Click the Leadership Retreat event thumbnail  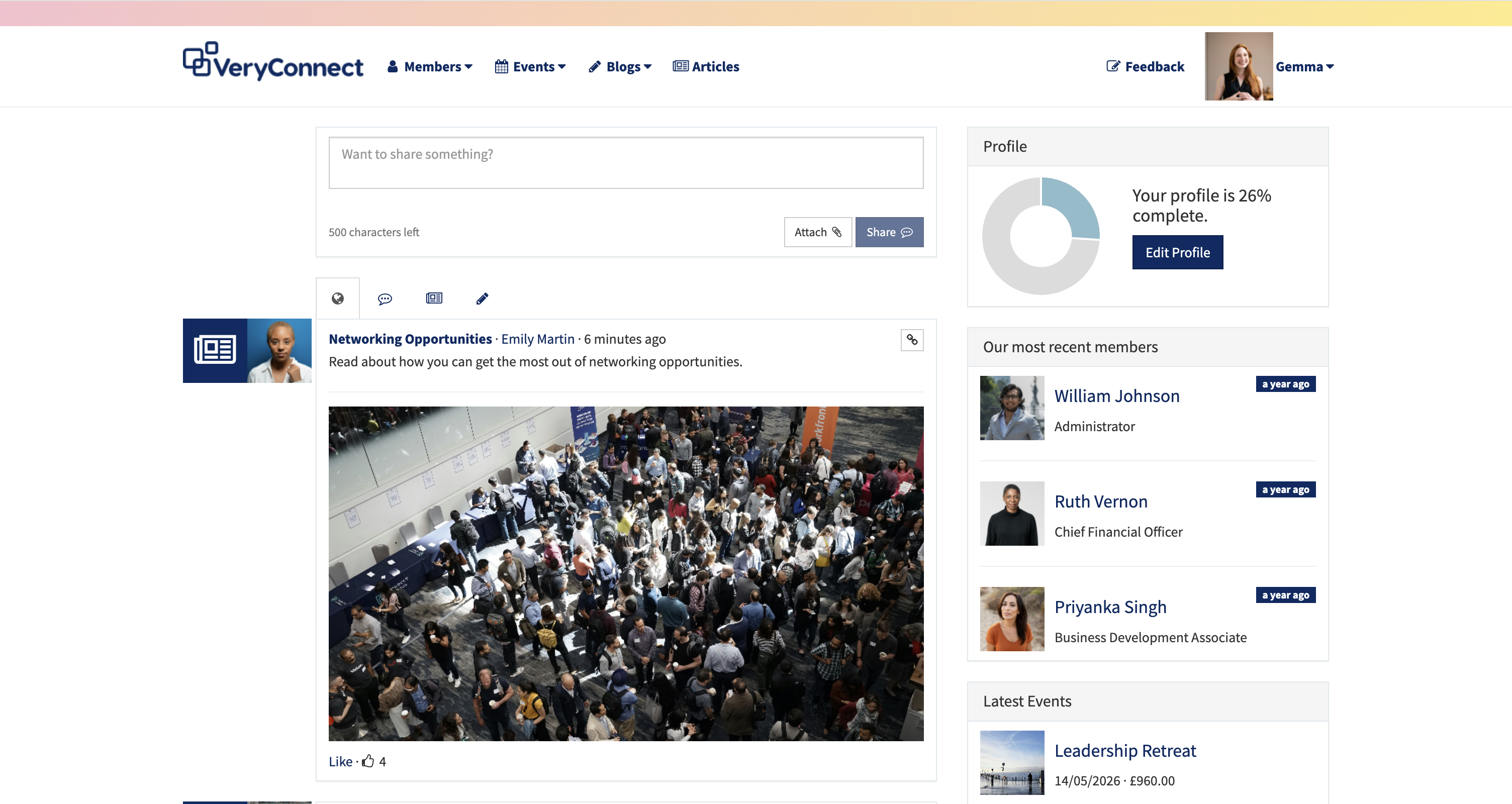(1012, 762)
